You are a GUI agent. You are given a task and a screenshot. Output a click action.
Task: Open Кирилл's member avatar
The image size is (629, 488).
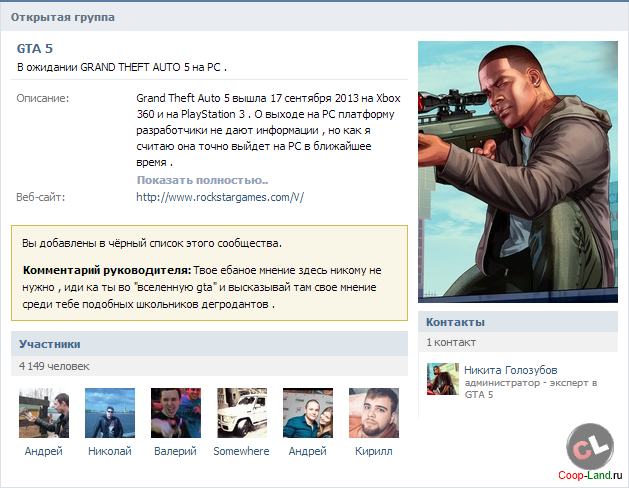click(x=374, y=413)
